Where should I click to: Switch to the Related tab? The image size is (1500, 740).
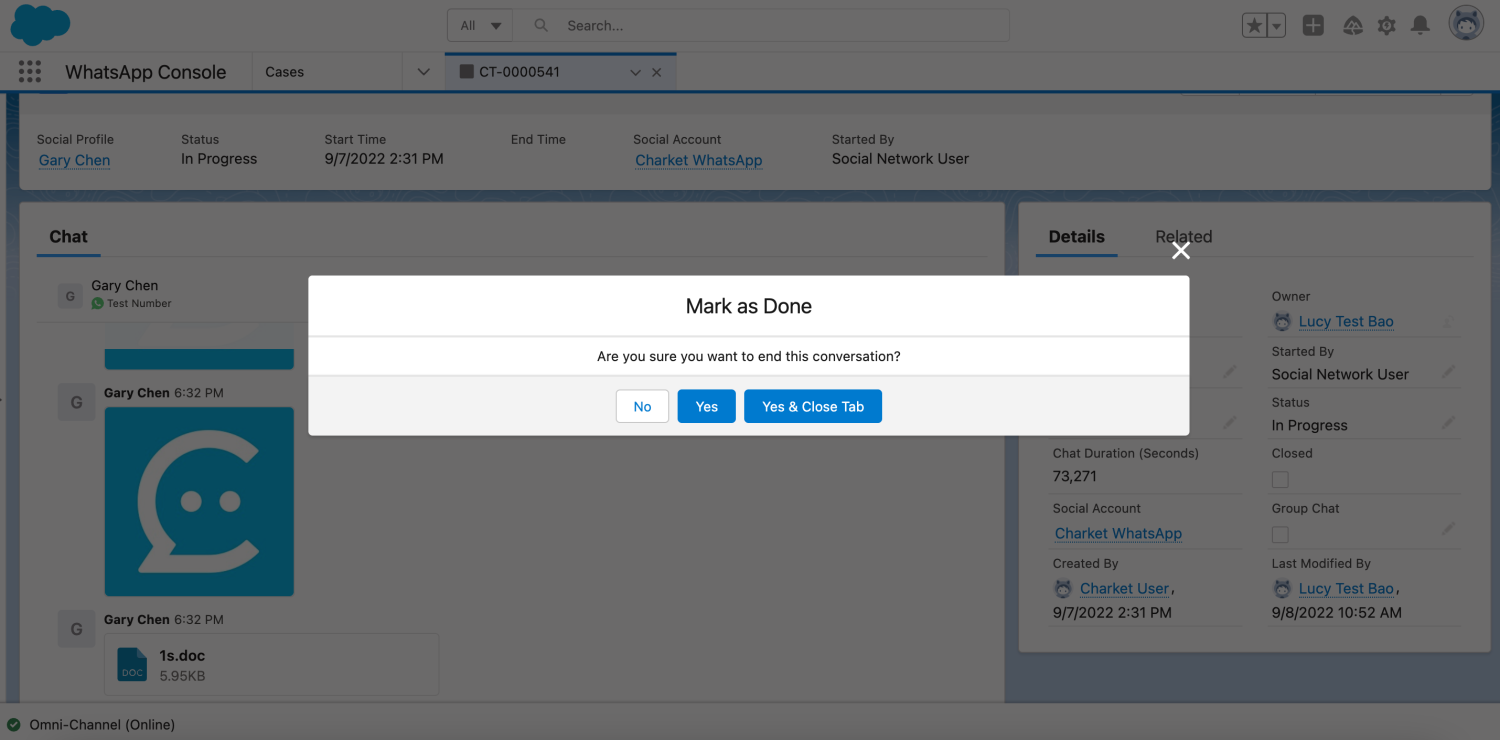coord(1184,237)
